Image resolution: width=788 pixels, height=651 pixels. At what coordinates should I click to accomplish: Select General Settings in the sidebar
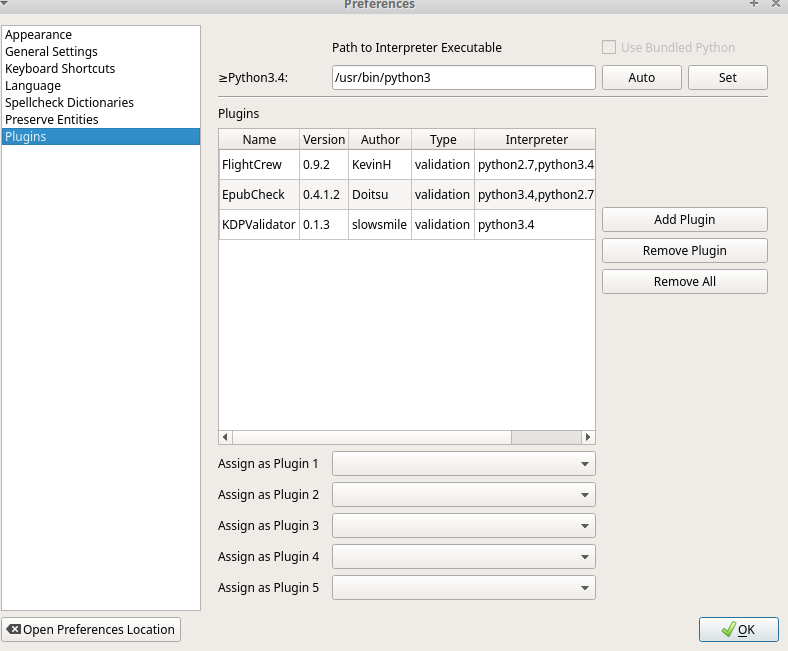point(101,52)
